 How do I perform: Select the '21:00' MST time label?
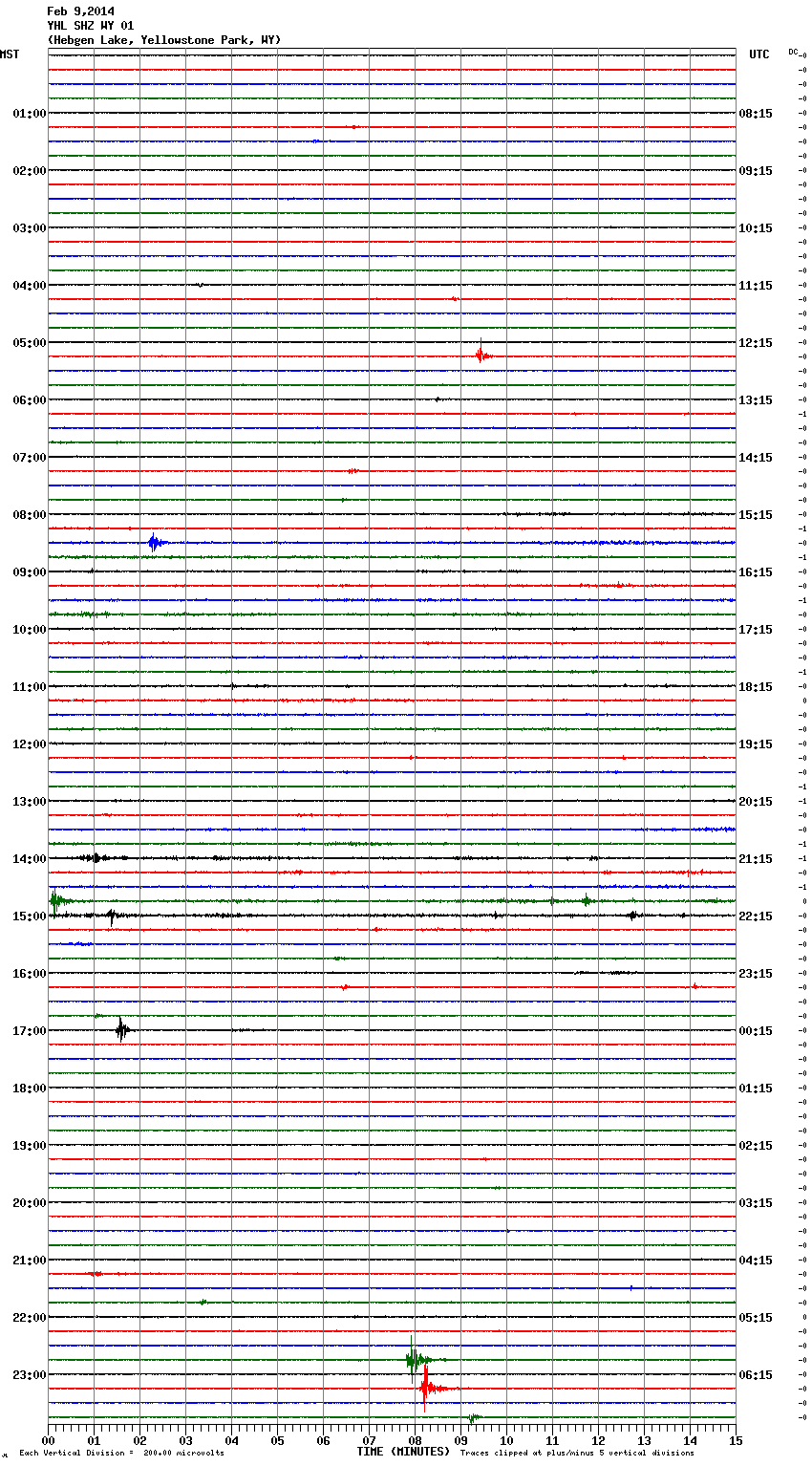30,1261
